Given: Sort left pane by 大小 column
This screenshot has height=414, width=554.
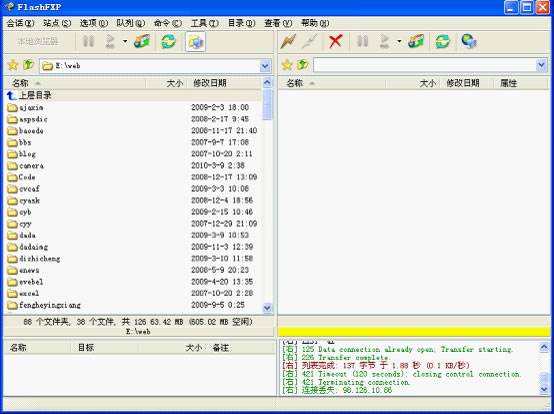Looking at the screenshot, I should [166, 83].
